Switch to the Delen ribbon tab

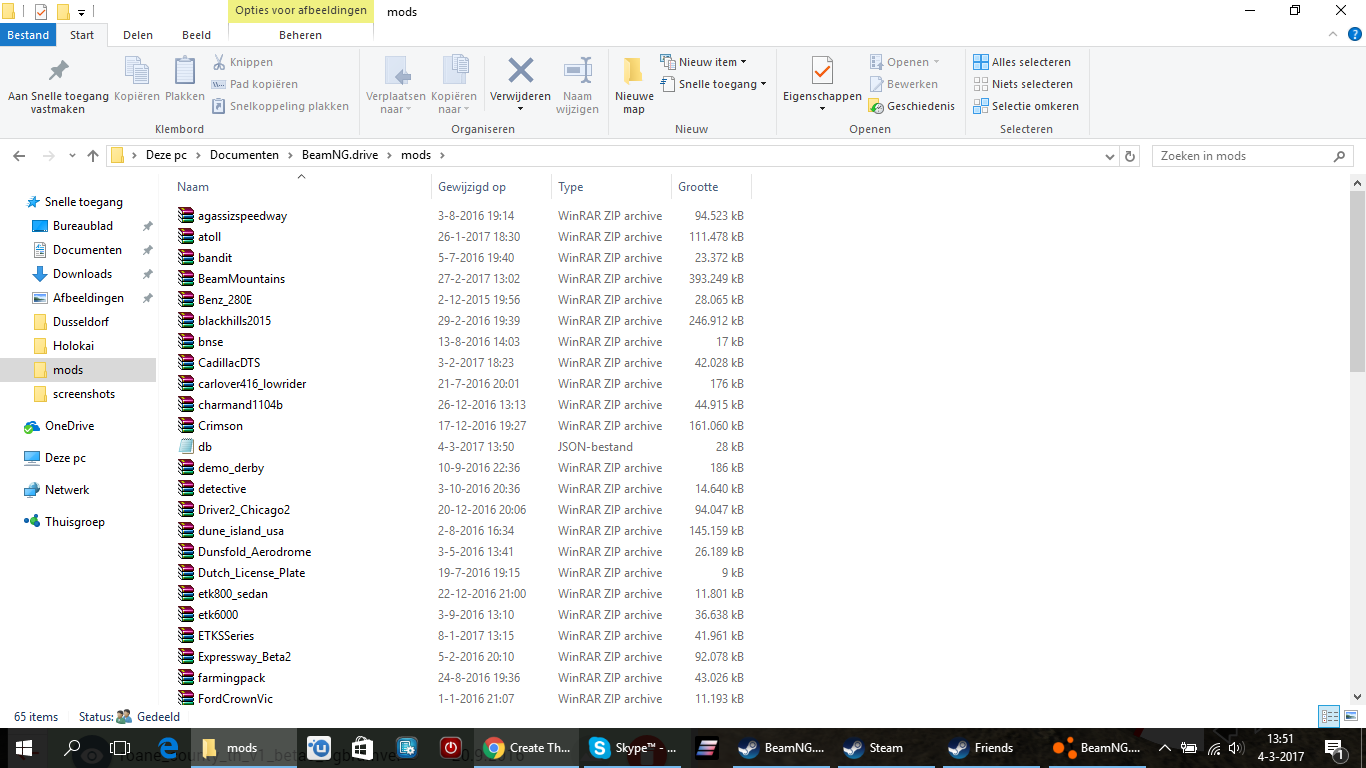(138, 35)
